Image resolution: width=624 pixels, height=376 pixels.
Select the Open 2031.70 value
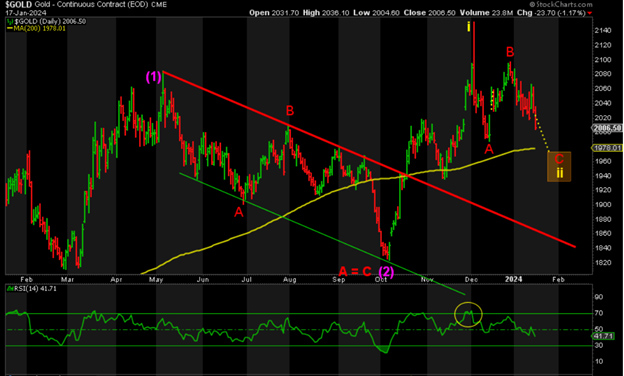(x=274, y=13)
